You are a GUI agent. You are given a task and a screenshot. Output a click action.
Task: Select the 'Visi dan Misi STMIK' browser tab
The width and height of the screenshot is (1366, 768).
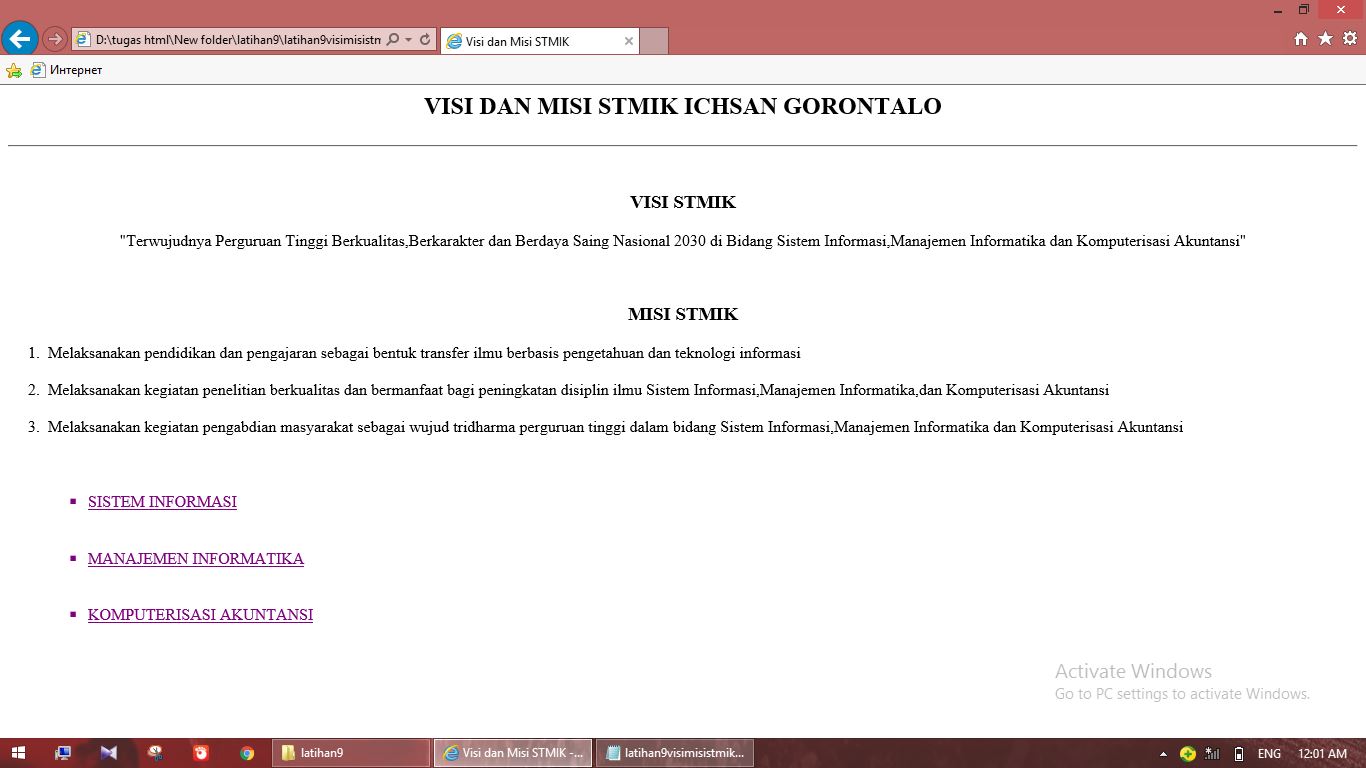click(x=539, y=41)
